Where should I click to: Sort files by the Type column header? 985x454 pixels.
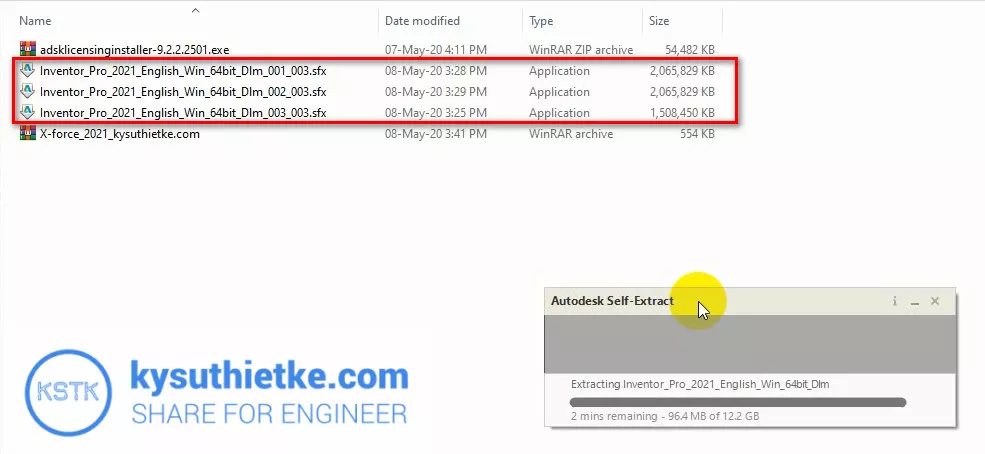click(541, 21)
